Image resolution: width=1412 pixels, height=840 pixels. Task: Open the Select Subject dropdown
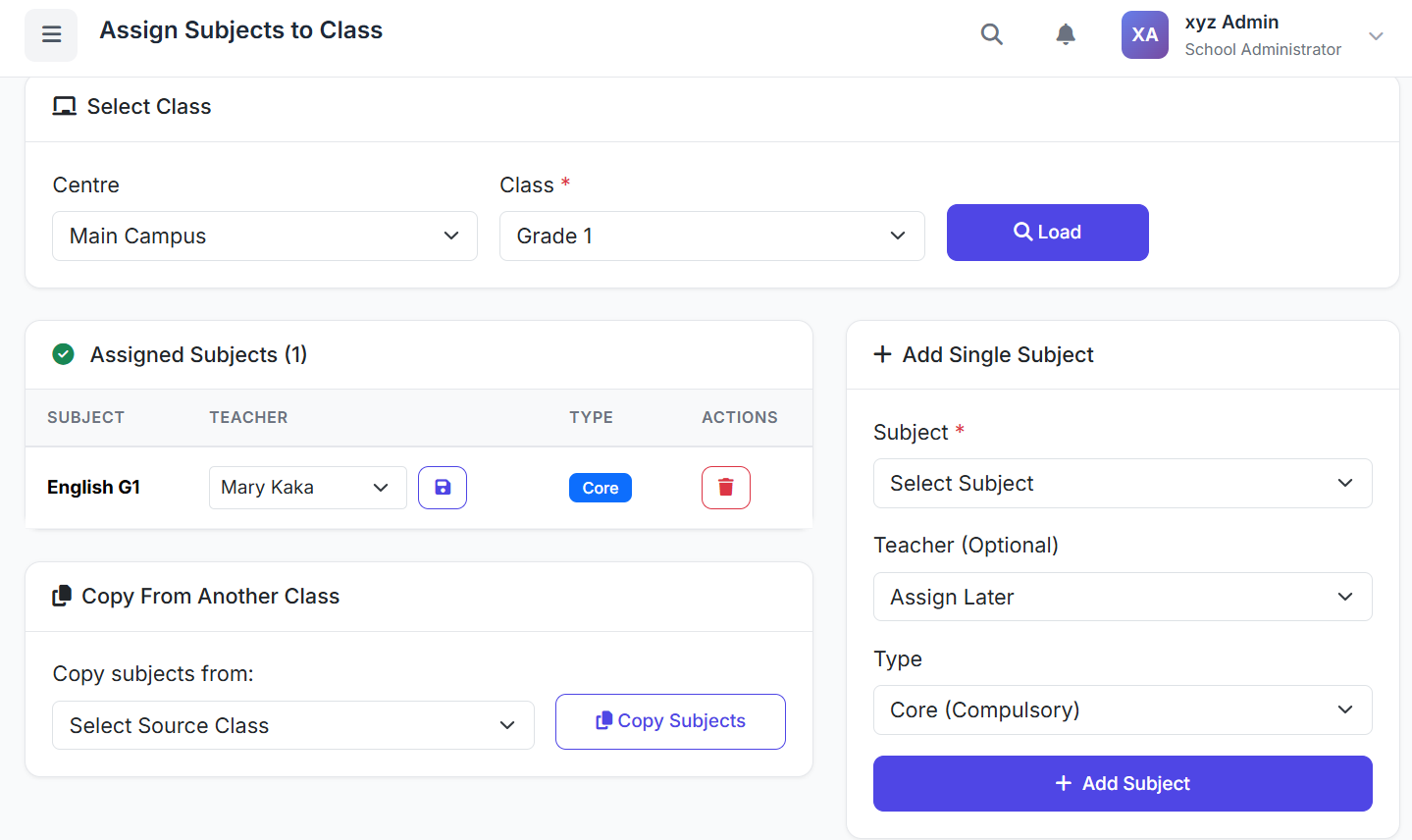coord(1122,484)
